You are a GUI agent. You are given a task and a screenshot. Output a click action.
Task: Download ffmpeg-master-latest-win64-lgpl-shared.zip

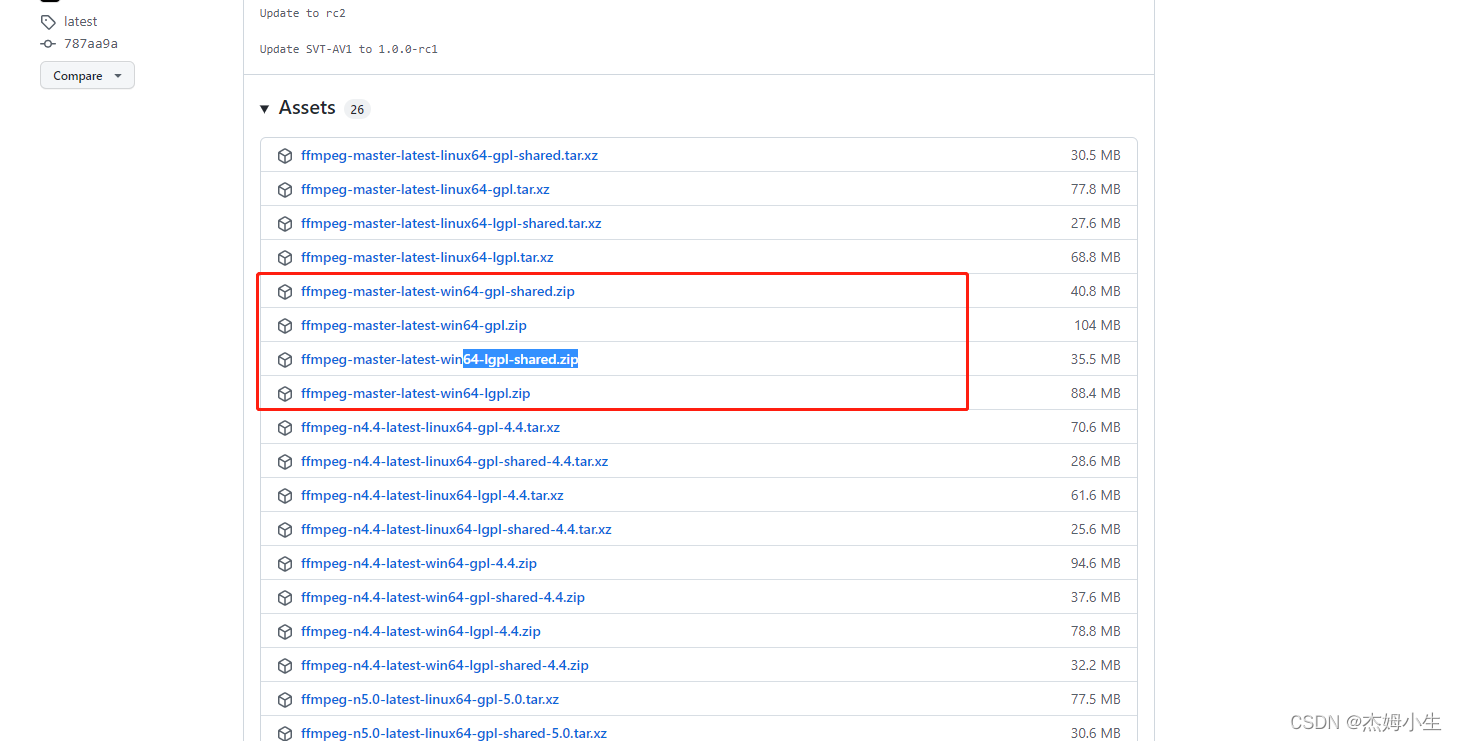pyautogui.click(x=440, y=360)
